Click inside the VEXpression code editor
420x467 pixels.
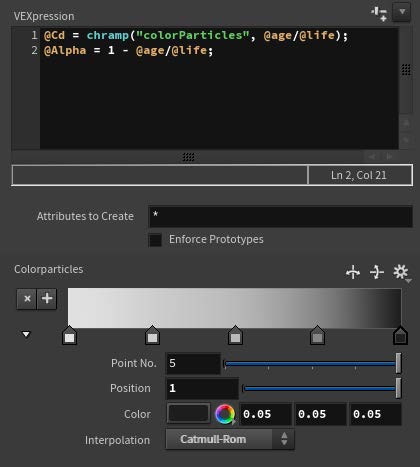(x=219, y=88)
